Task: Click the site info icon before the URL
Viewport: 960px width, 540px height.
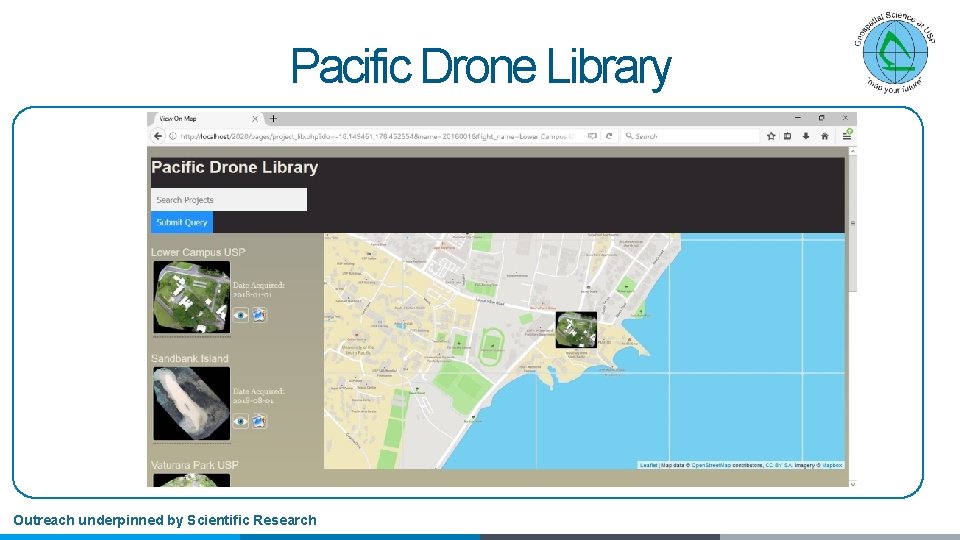Action: 173,136
